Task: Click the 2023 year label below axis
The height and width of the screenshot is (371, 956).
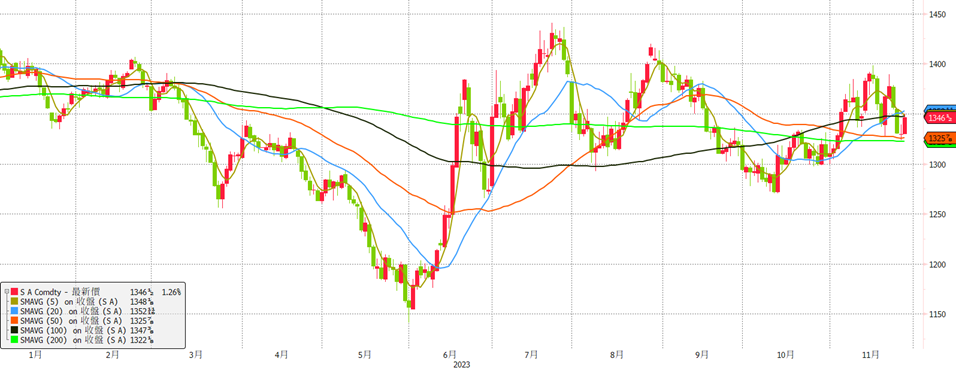Action: pos(461,364)
